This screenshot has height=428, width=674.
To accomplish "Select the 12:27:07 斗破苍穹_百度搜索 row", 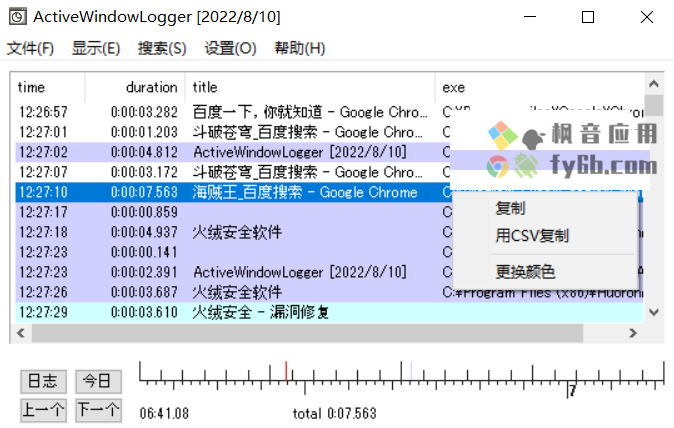I will (x=329, y=172).
